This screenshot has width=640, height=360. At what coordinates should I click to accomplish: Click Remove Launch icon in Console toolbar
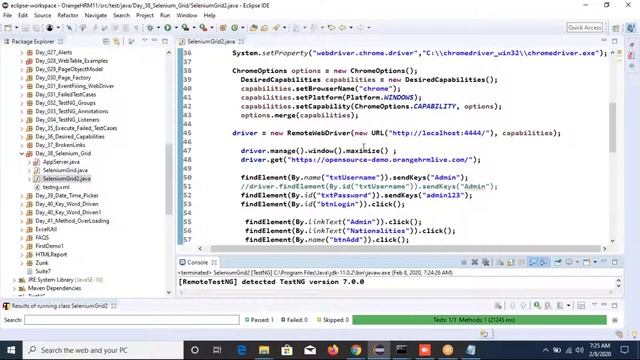(x=475, y=262)
